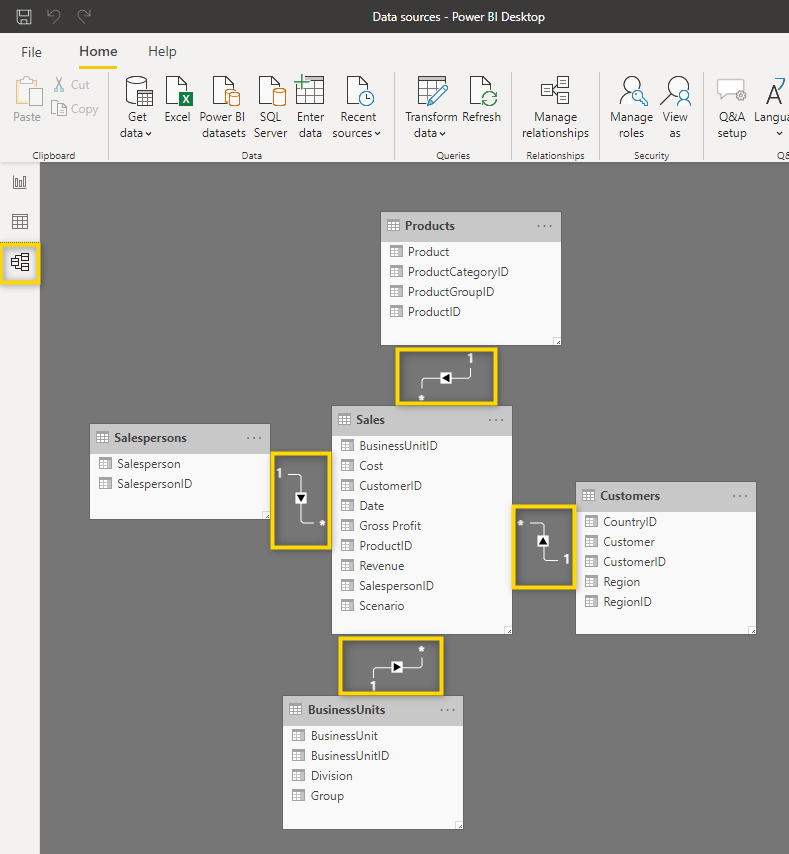Switch to the Help ribbon tab

[x=162, y=51]
